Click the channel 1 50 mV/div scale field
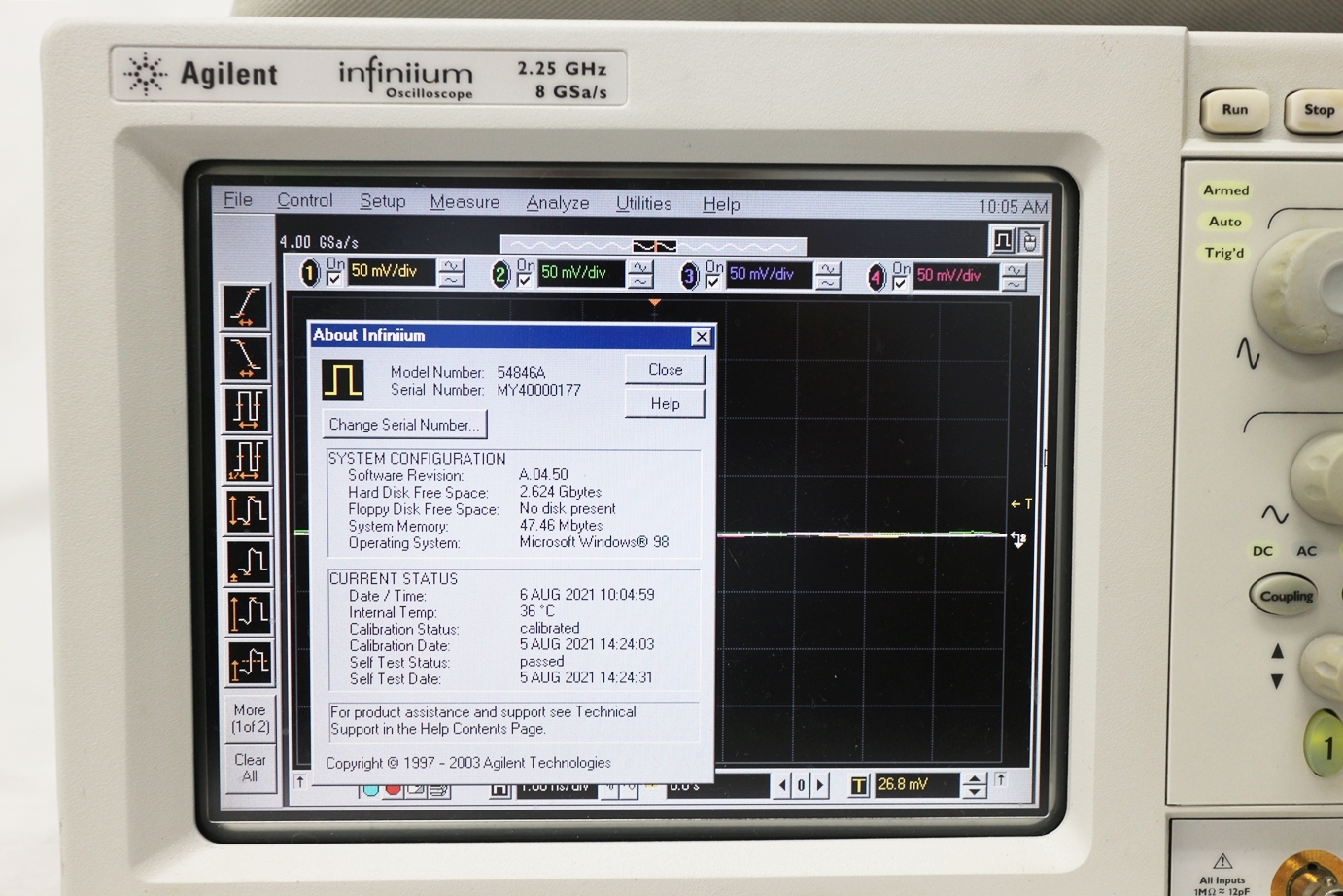Viewport: 1343px width, 896px height. pyautogui.click(x=392, y=271)
